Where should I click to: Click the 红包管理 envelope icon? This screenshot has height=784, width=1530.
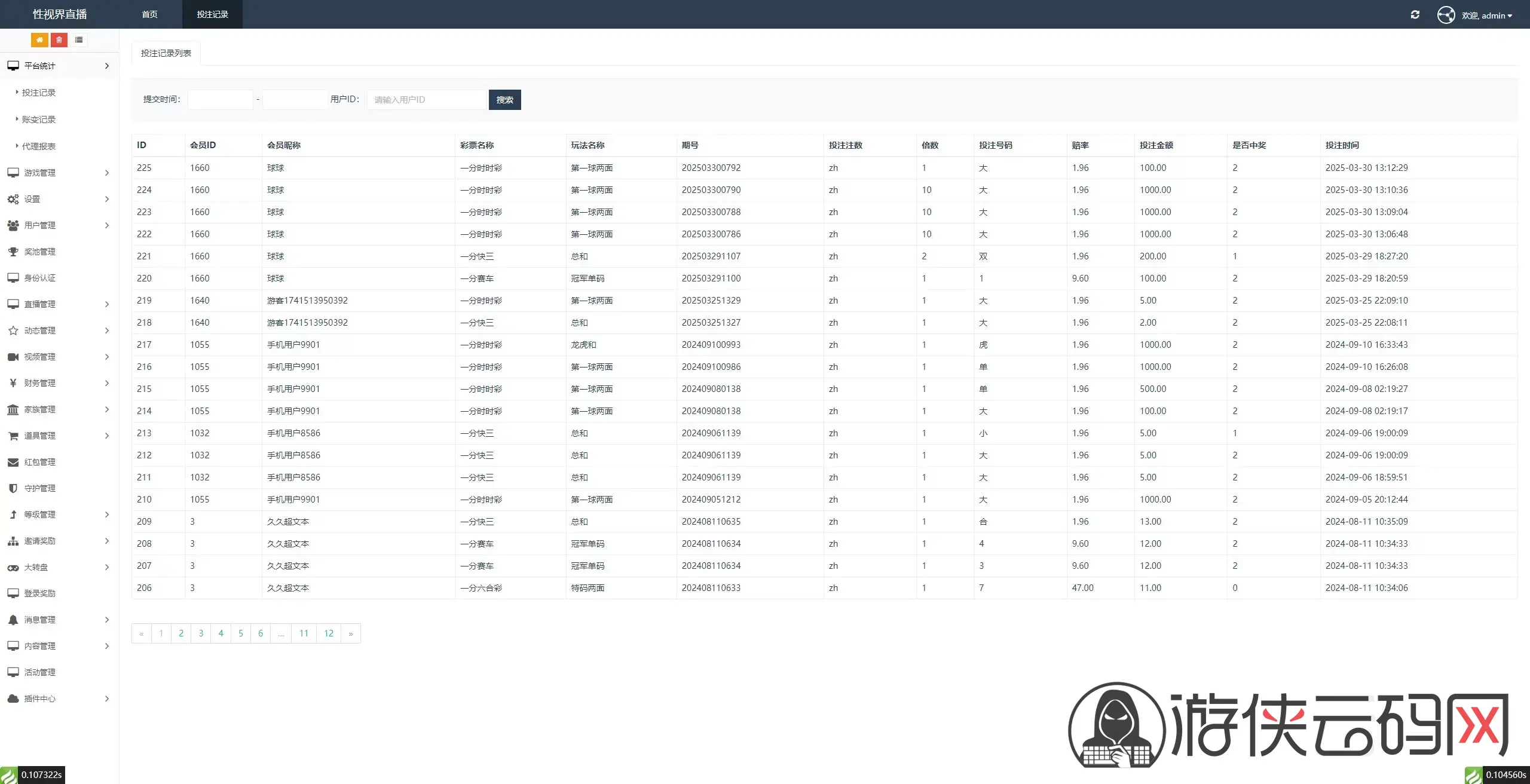(13, 462)
